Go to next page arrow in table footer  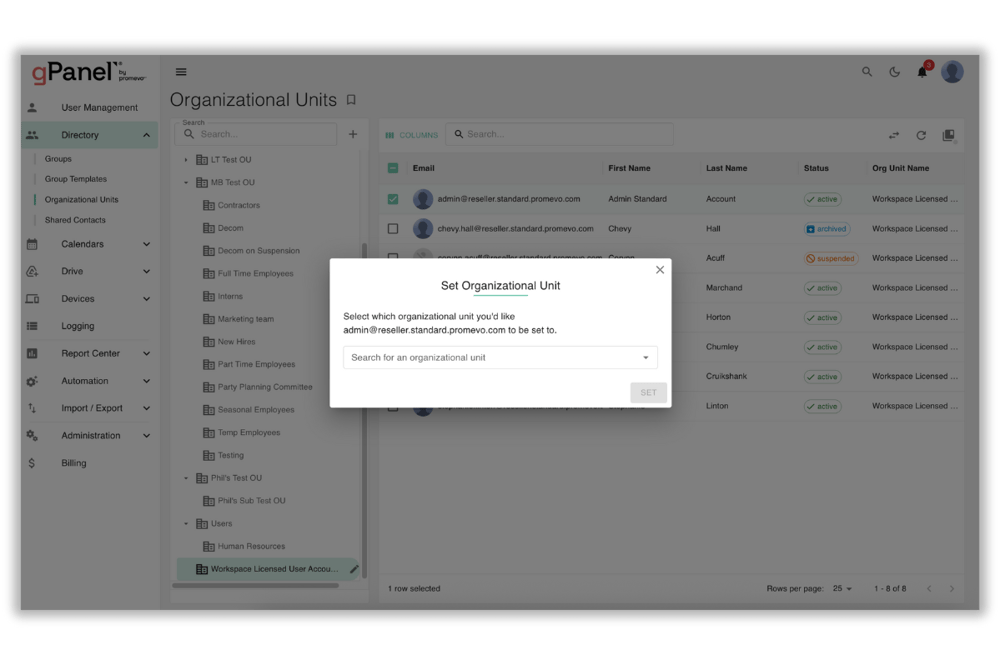[x=952, y=588]
